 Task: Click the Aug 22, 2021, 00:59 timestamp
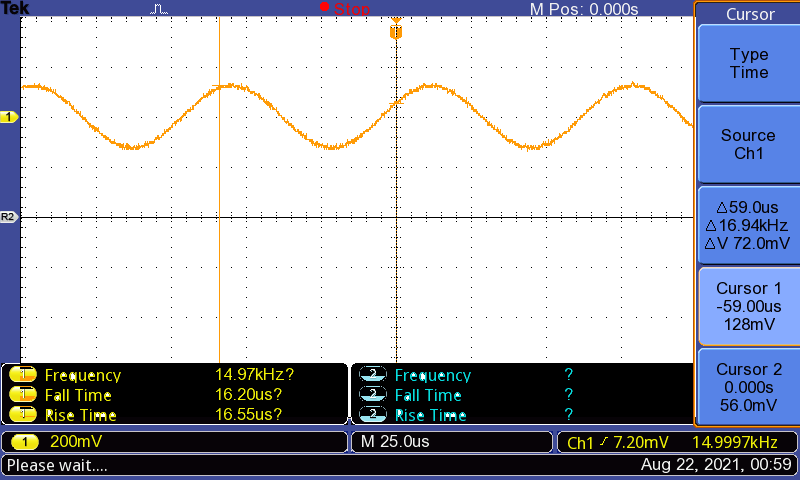coord(716,464)
